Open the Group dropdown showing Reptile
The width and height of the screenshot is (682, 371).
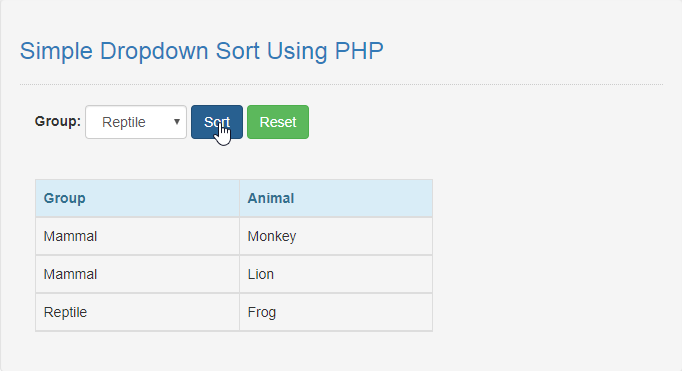coord(136,122)
